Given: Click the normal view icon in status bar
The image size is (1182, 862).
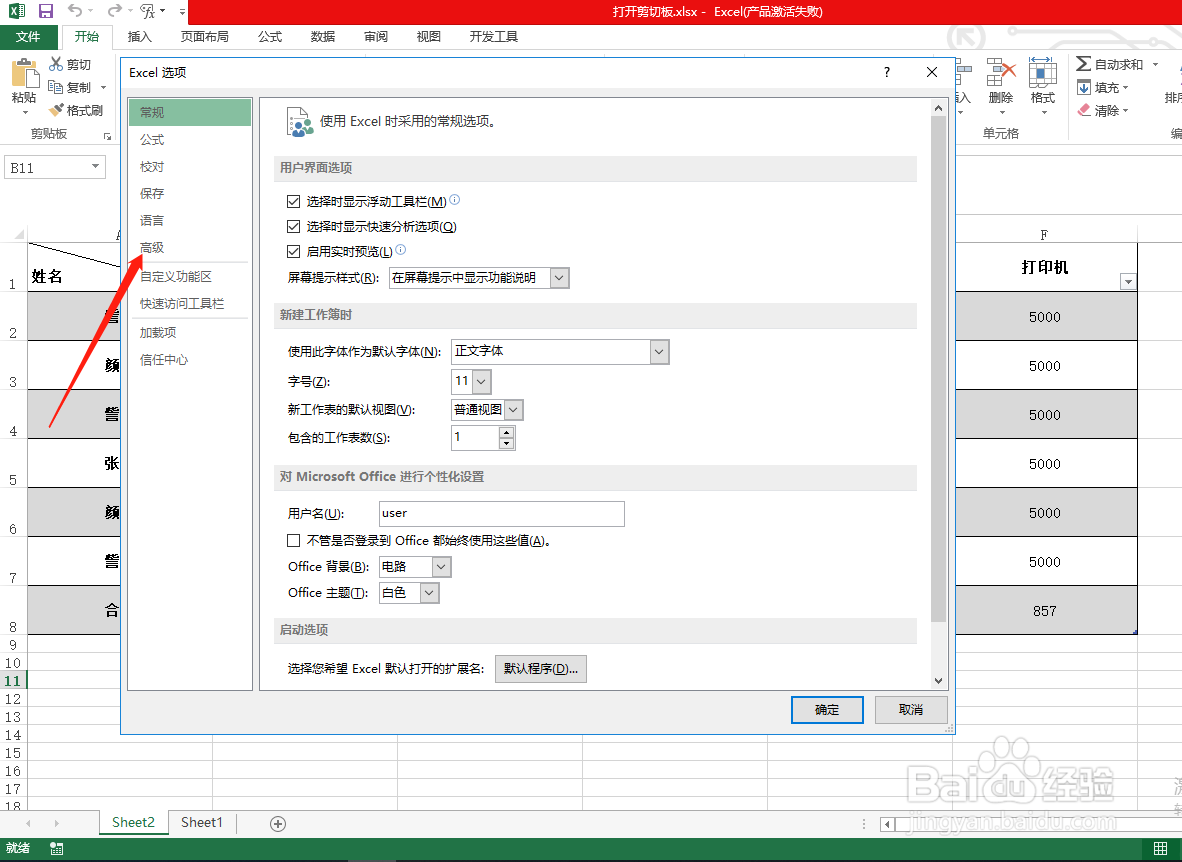Looking at the screenshot, I should [1161, 848].
